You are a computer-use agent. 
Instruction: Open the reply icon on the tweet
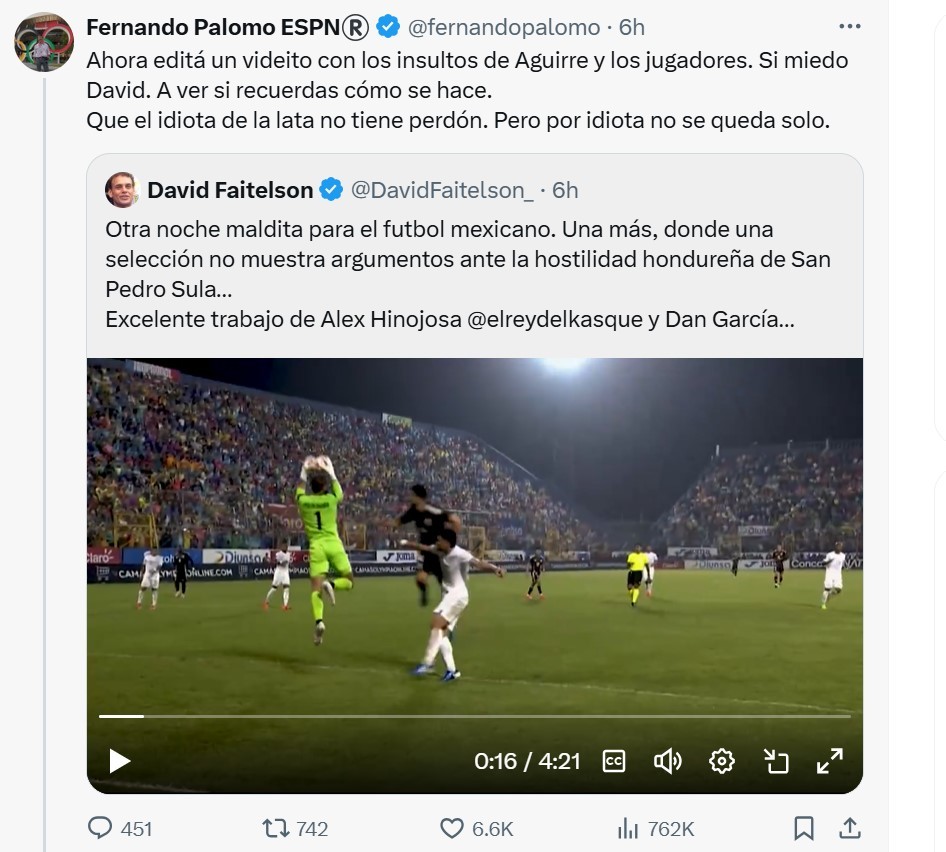pos(99,828)
